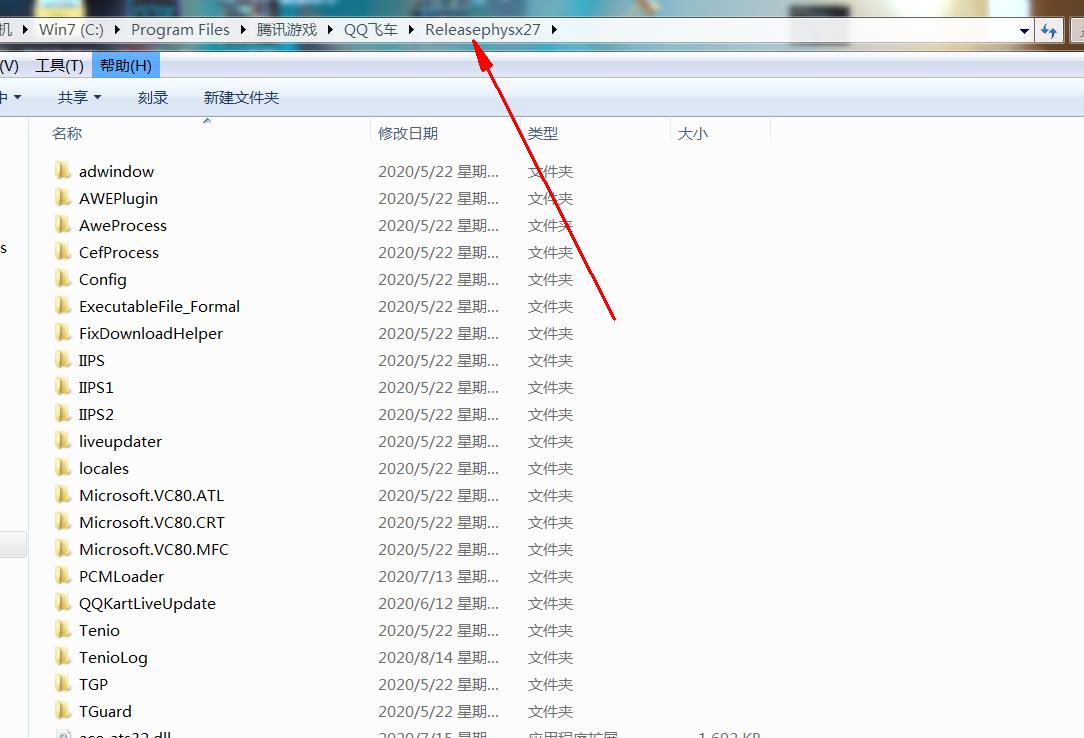Click the 2020/7/13 date of PCMLoader

[x=438, y=576]
